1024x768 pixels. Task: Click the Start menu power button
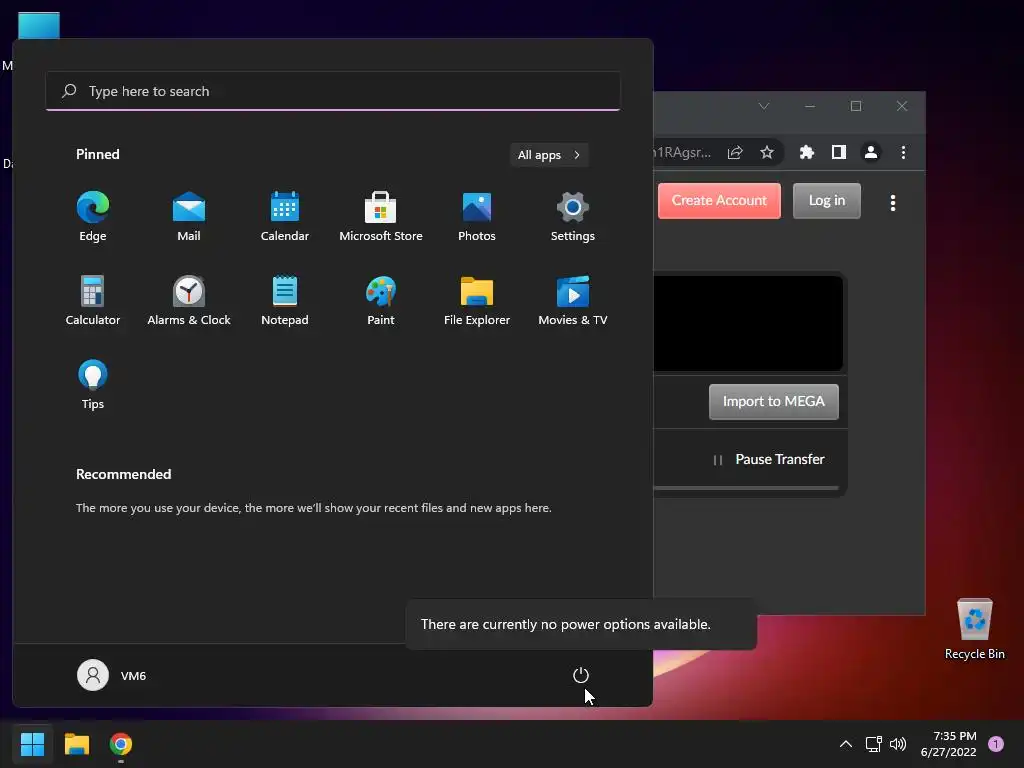tap(581, 675)
